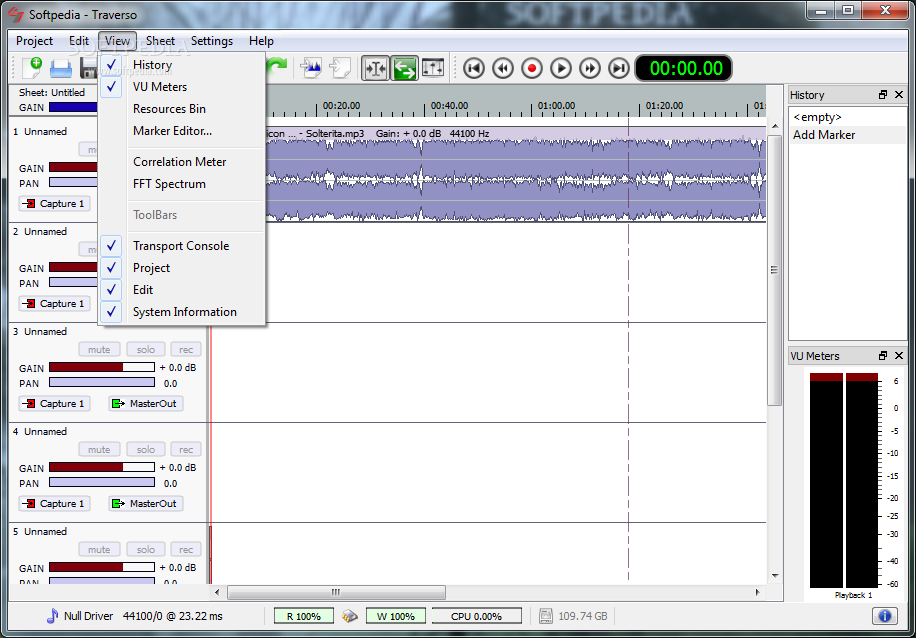
Task: Click track 4 MasterOut output button
Action: pyautogui.click(x=146, y=503)
